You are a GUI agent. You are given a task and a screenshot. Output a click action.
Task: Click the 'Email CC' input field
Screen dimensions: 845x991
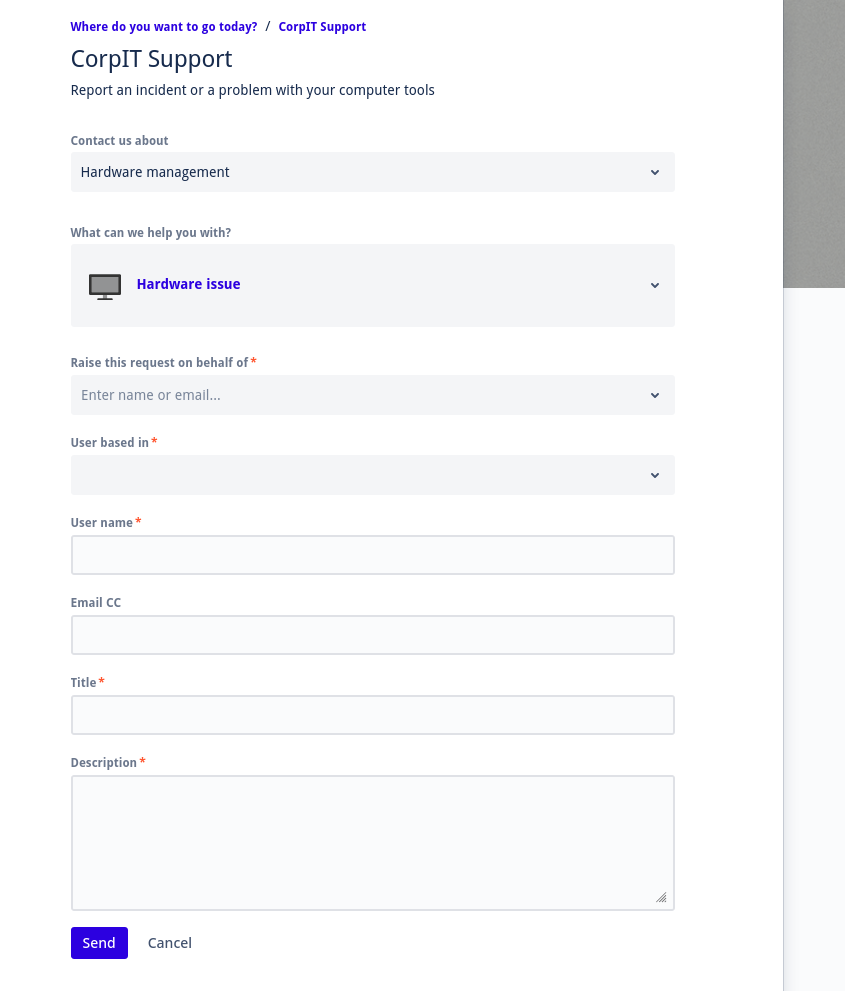pyautogui.click(x=372, y=635)
